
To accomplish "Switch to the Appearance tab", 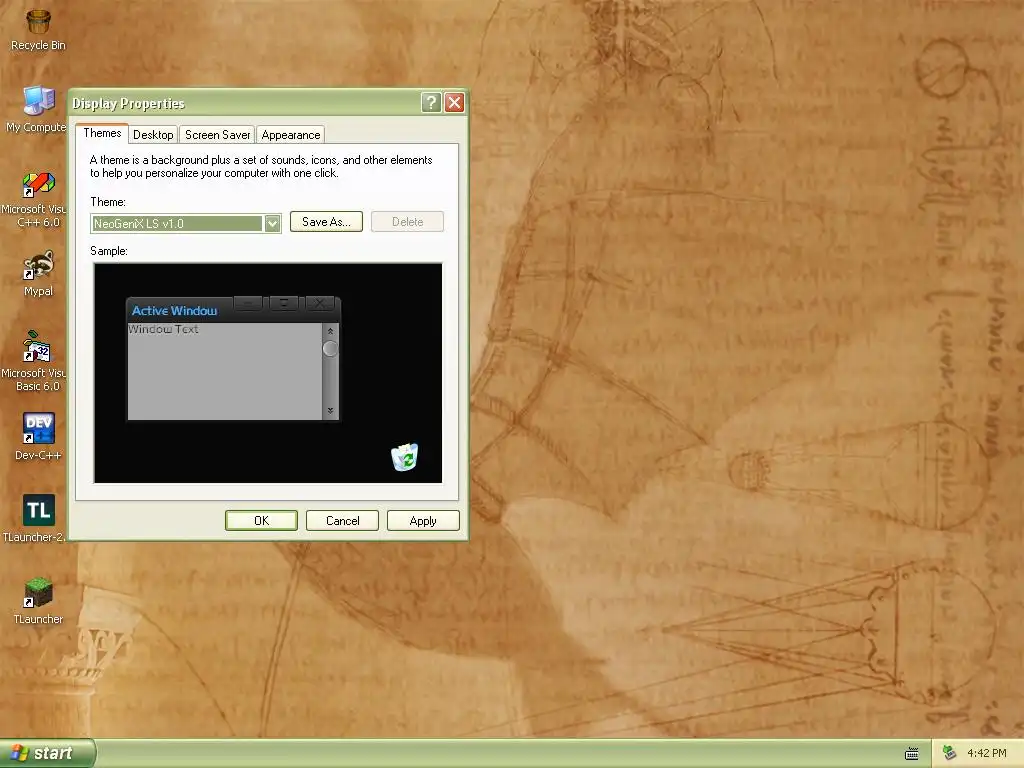I will (291, 135).
